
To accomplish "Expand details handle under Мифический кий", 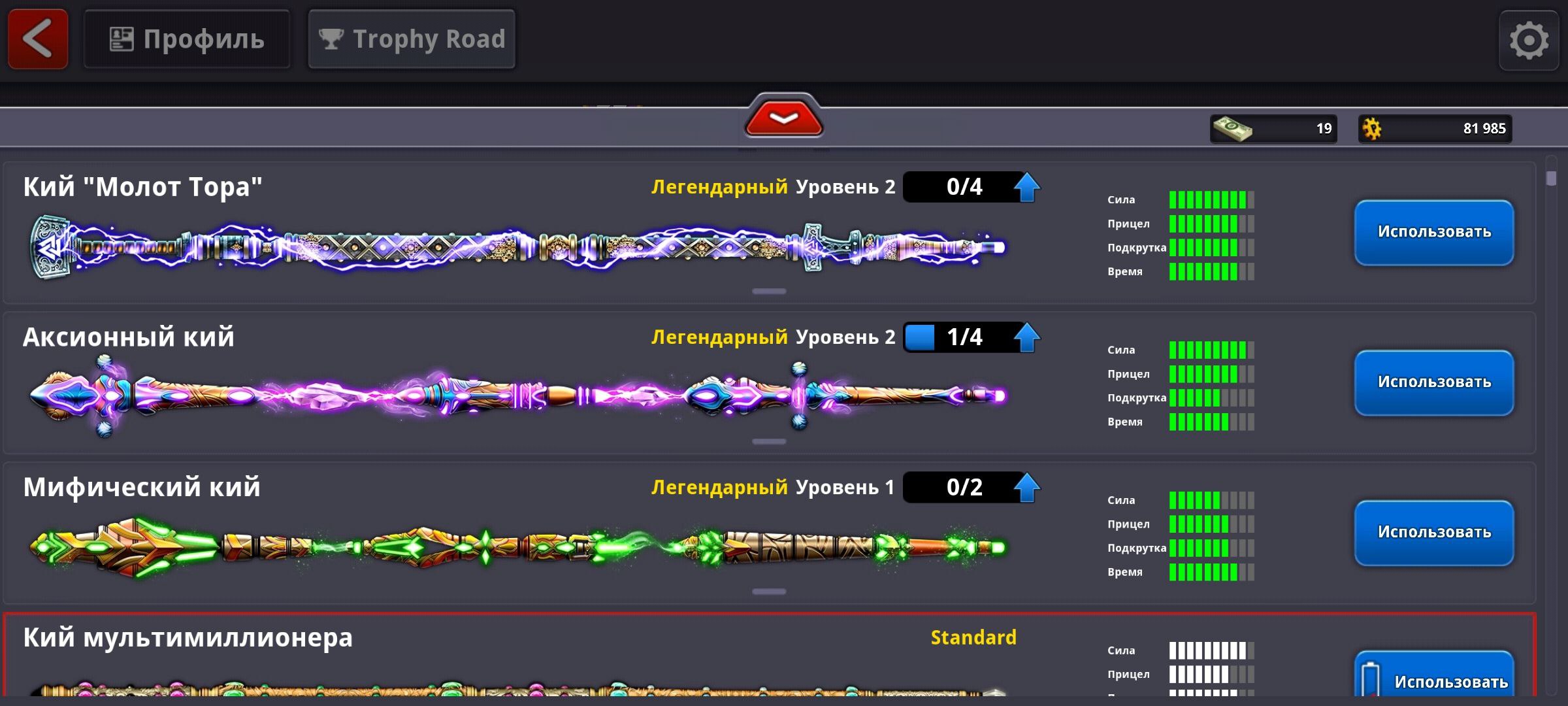I will [x=769, y=592].
